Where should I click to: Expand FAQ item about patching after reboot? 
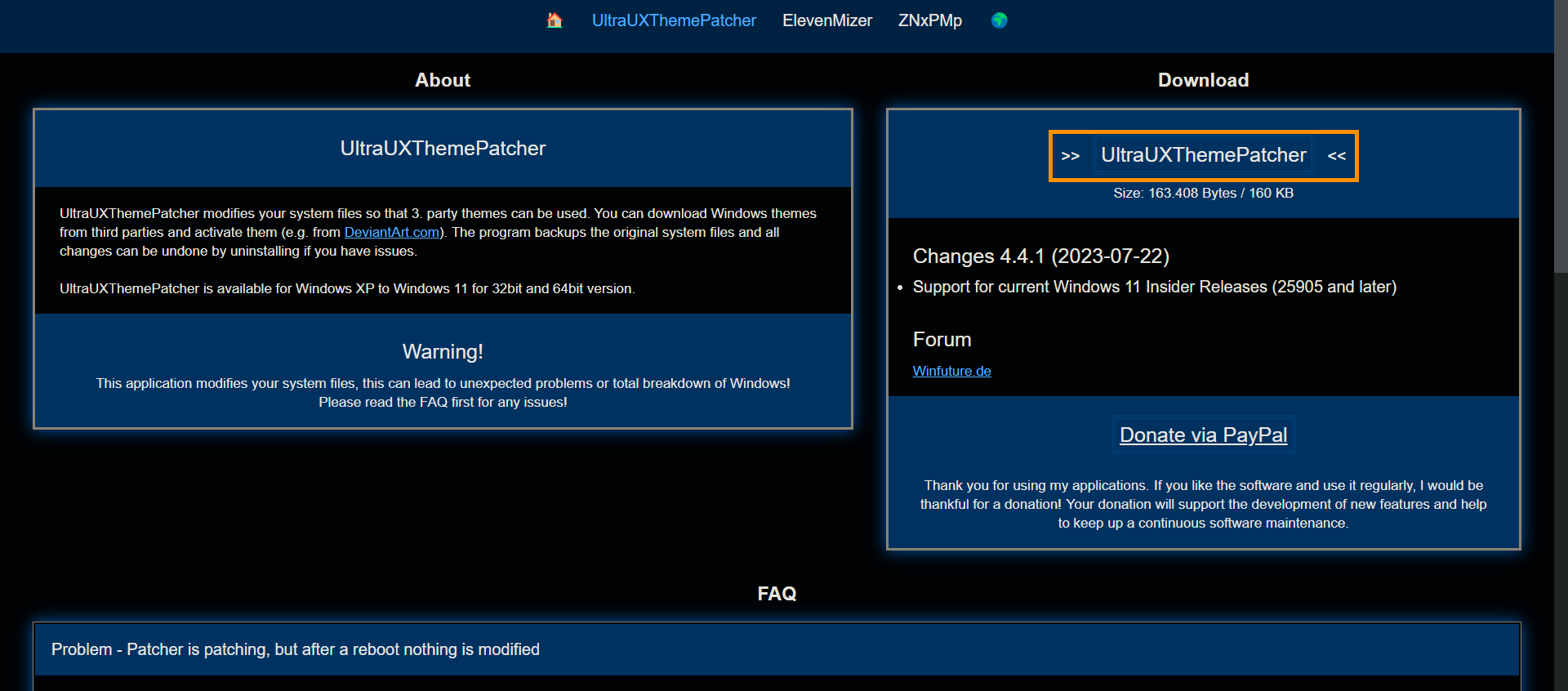[x=776, y=649]
